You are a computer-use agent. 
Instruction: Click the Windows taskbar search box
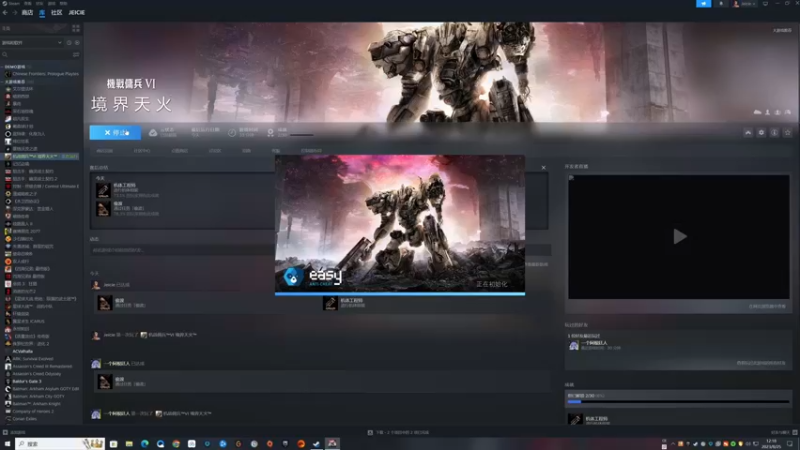coord(60,444)
